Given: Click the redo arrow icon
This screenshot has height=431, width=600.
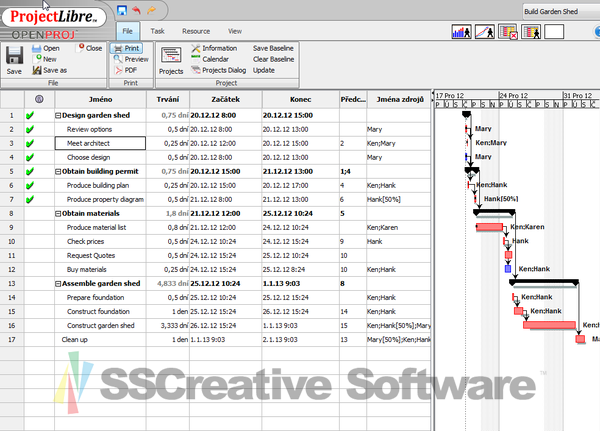Looking at the screenshot, I should click(151, 10).
